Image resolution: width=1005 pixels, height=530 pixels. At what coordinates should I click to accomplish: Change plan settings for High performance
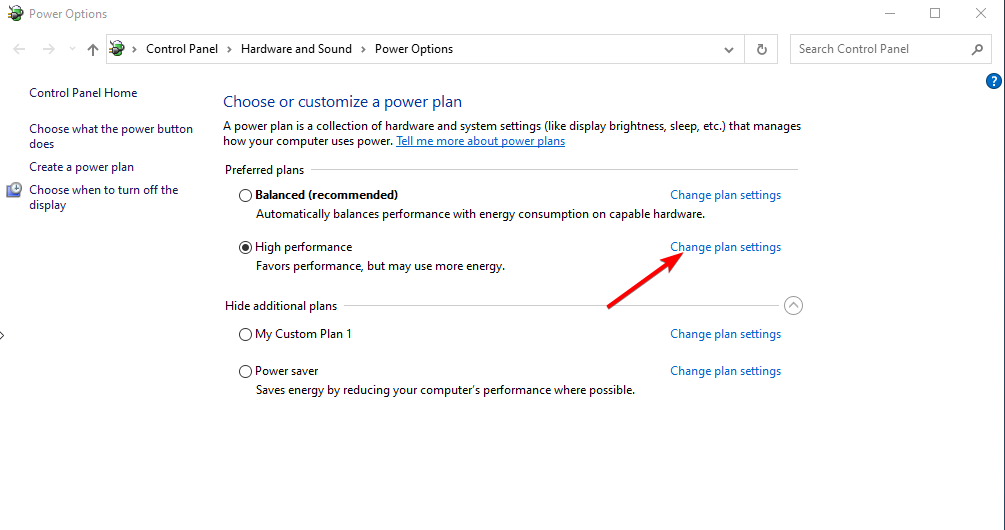(x=726, y=247)
